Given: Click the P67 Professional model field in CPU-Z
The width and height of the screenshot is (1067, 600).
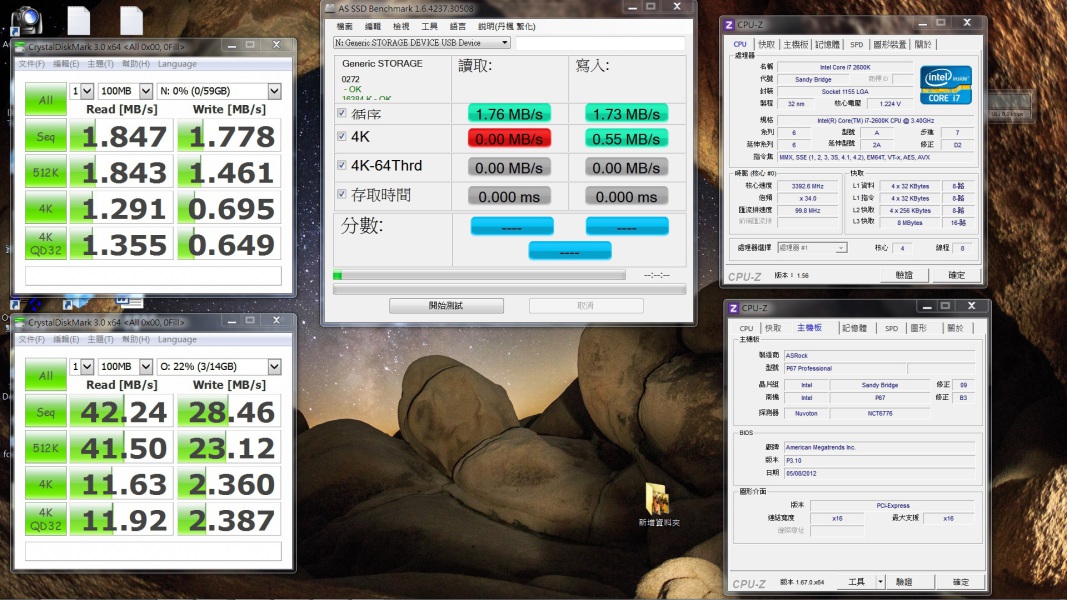Looking at the screenshot, I should point(844,368).
